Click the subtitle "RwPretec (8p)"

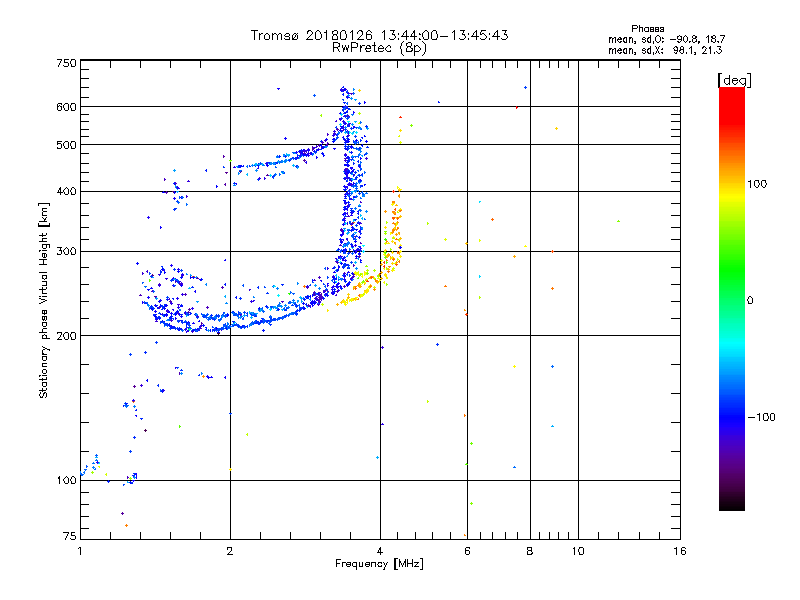coord(379,48)
